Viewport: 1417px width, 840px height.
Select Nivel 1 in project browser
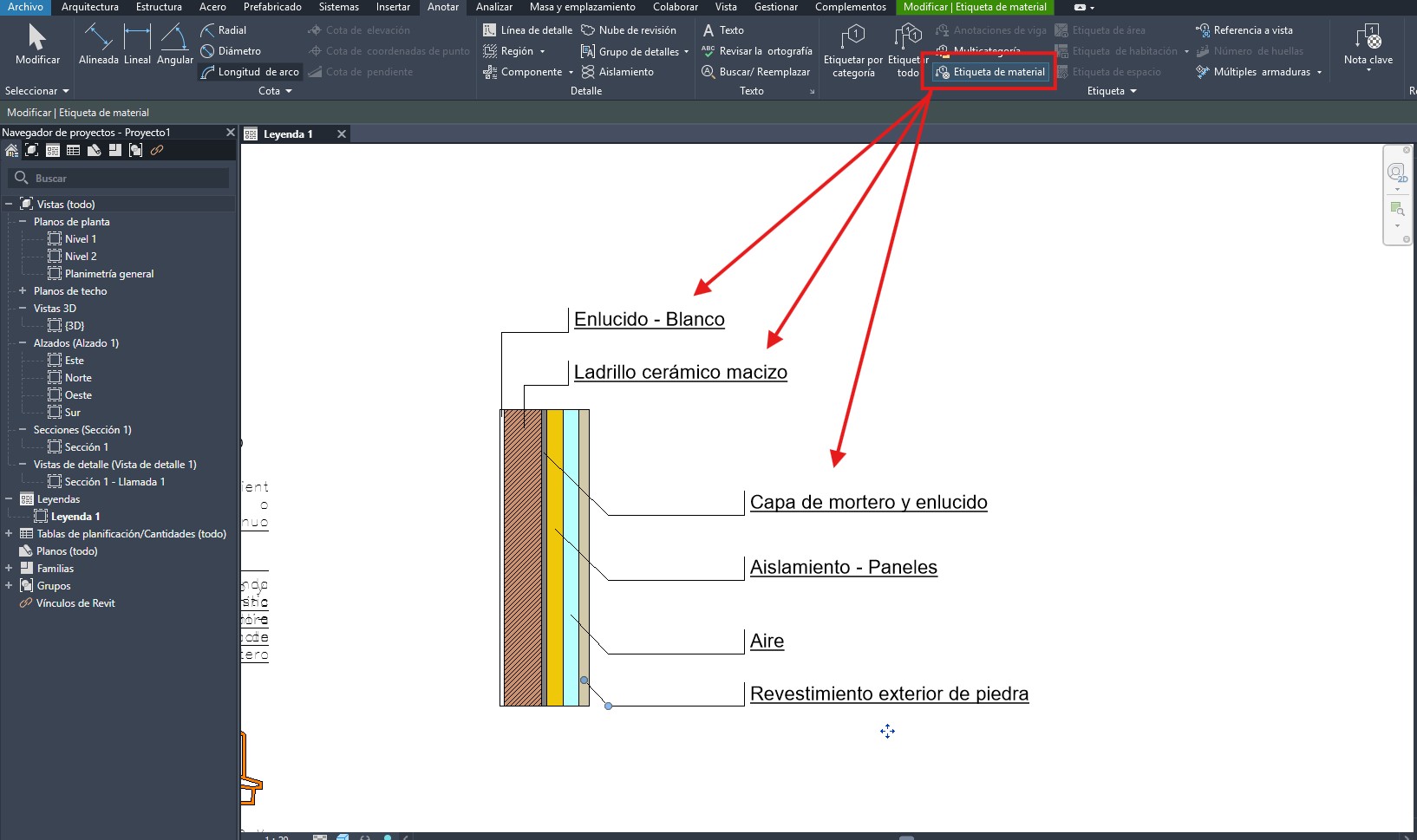[80, 239]
